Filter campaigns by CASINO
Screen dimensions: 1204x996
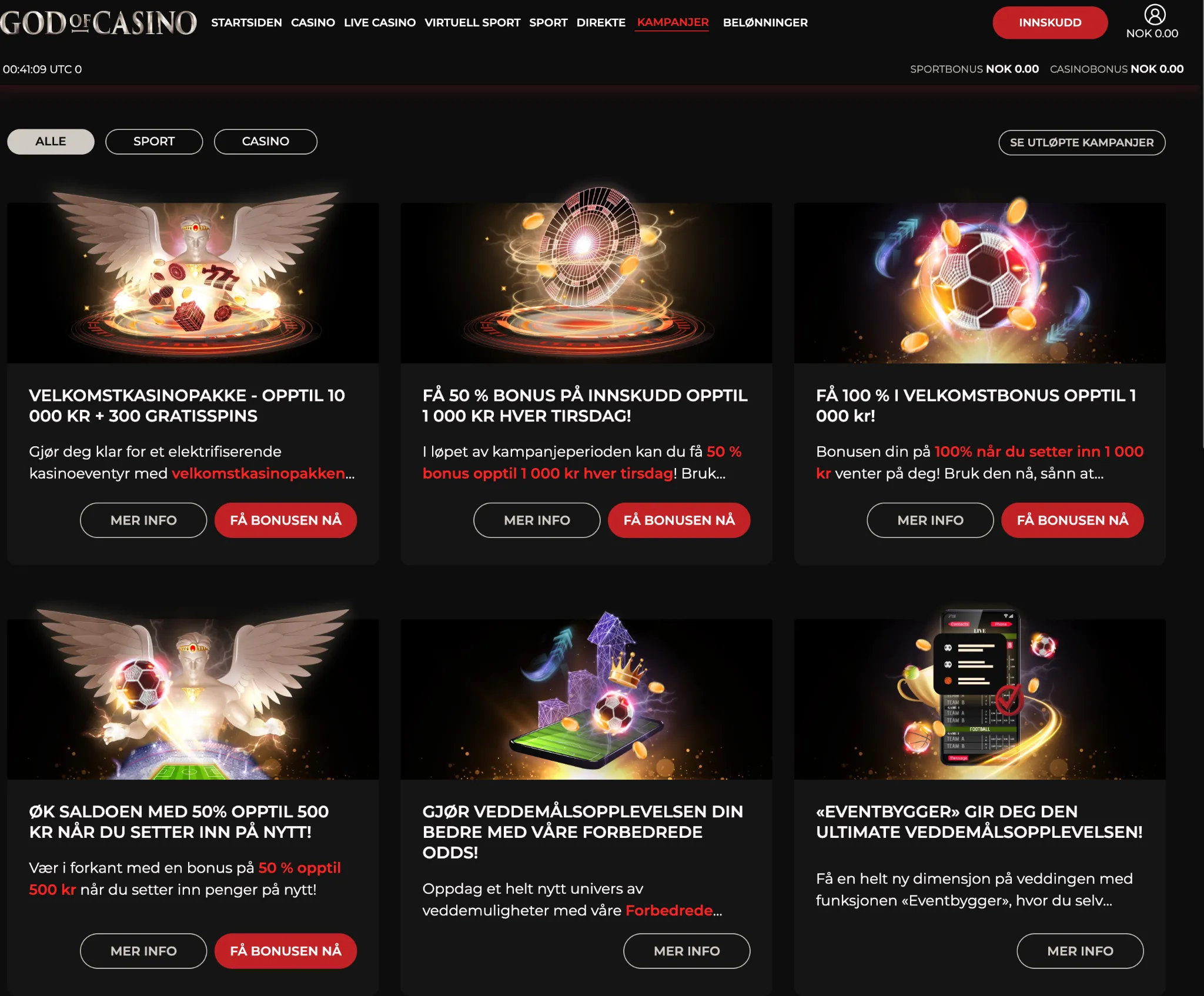pyautogui.click(x=266, y=142)
